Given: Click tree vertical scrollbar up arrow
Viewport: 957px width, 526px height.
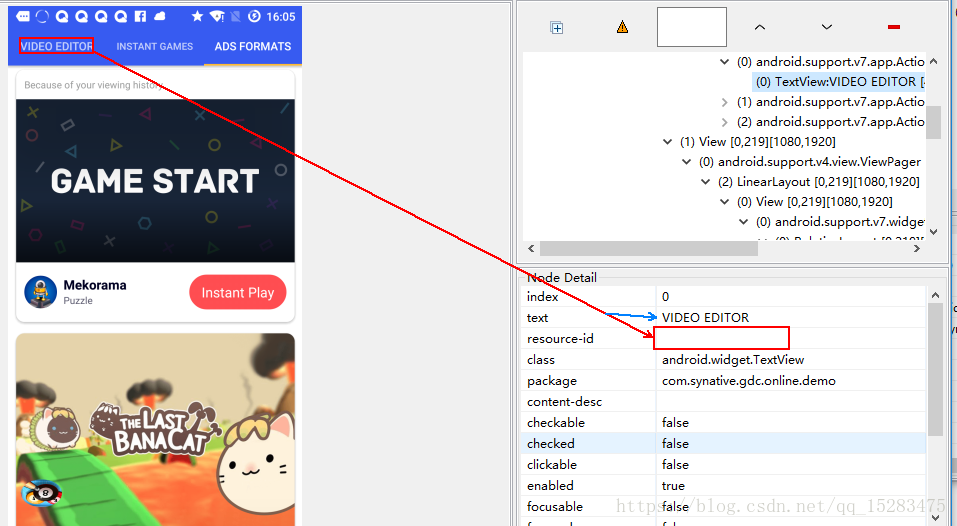Looking at the screenshot, I should tap(933, 62).
